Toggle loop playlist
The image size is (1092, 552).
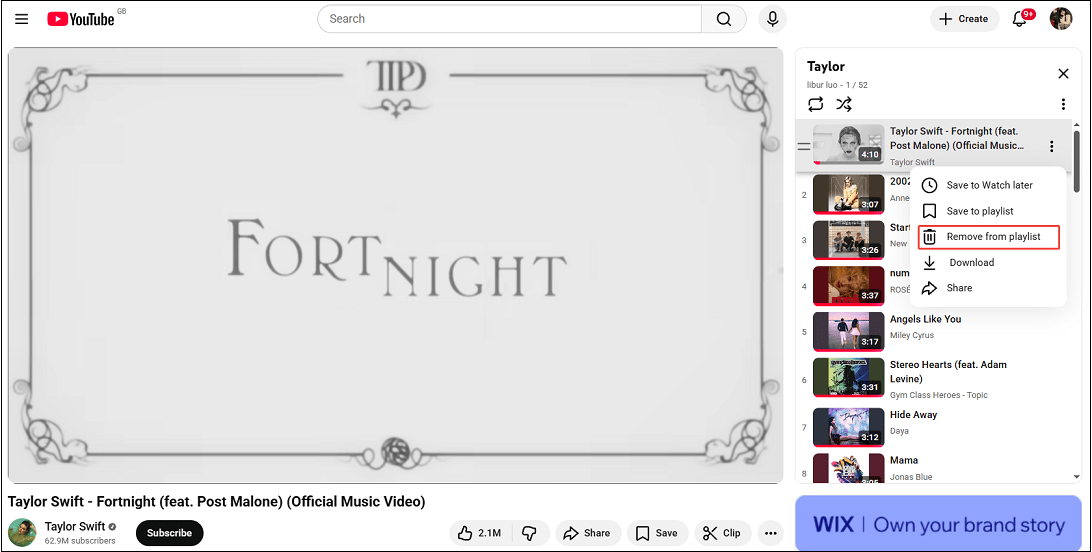click(816, 104)
